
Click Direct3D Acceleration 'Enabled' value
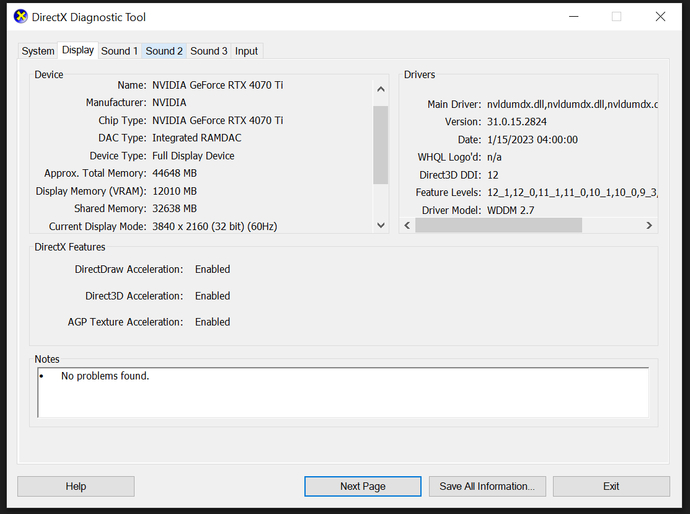click(213, 296)
